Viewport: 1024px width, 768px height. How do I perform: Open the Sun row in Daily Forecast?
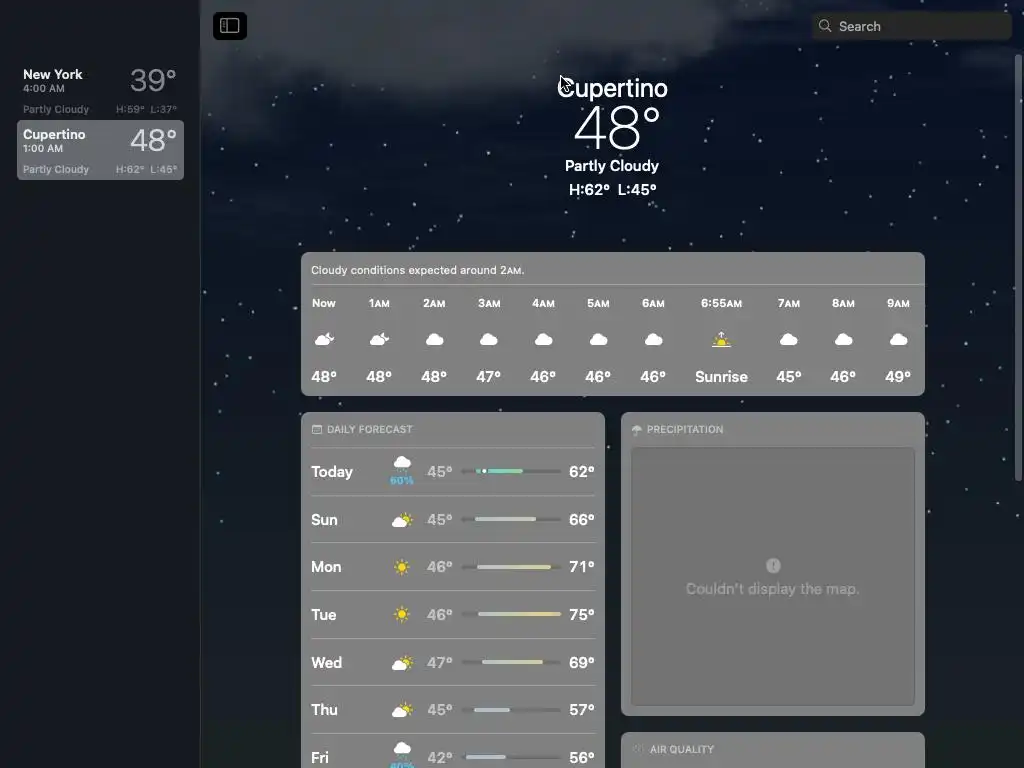[x=453, y=520]
